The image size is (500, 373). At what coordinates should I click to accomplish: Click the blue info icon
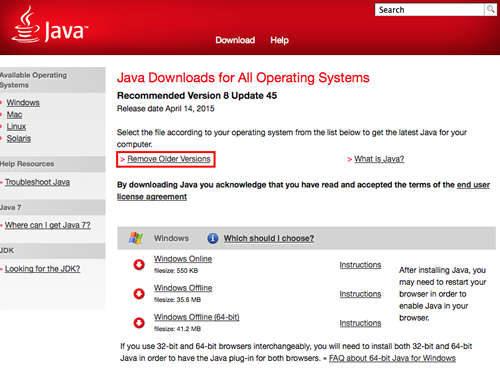click(x=213, y=238)
